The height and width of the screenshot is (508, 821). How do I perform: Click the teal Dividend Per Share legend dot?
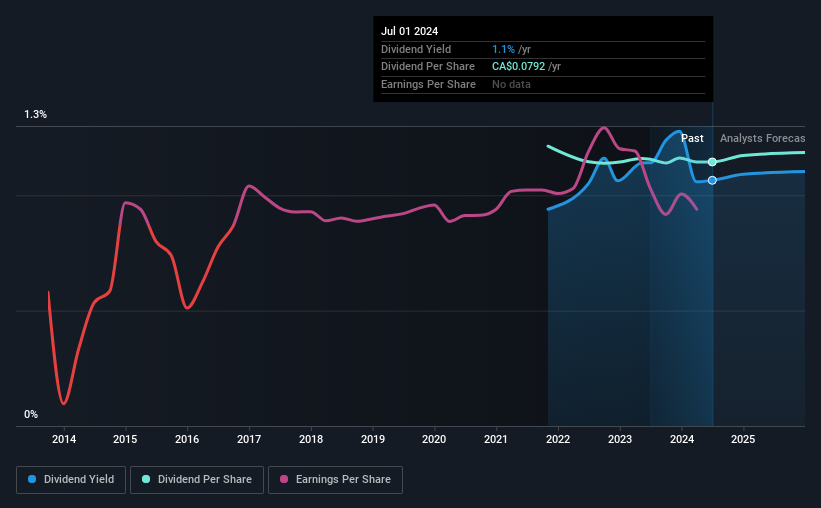tap(146, 479)
